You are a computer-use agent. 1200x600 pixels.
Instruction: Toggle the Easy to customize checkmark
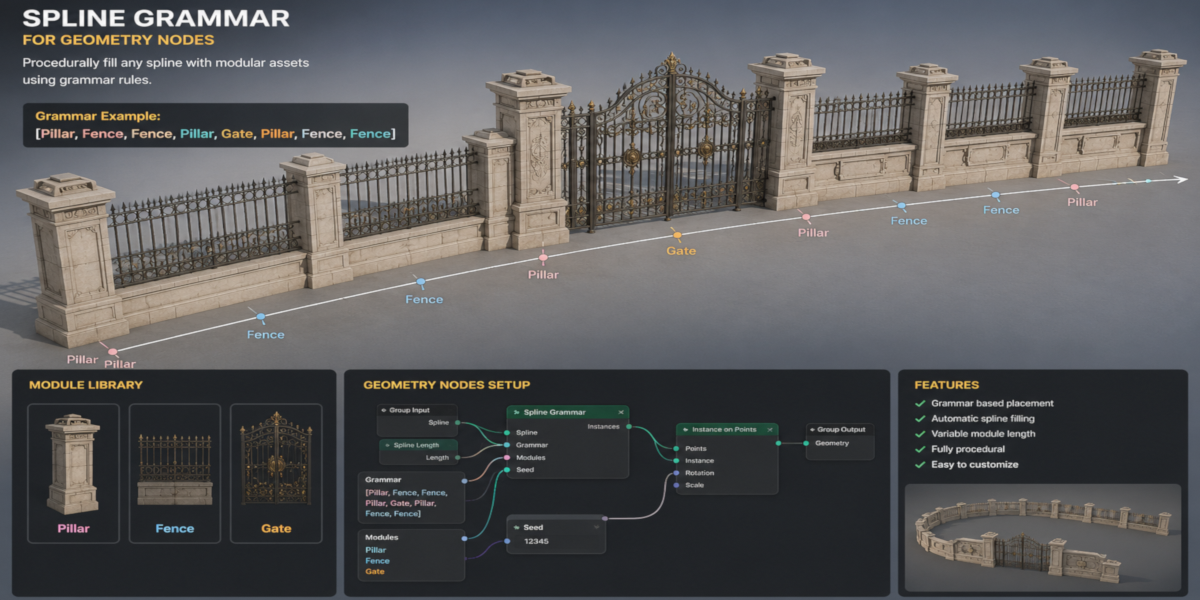[920, 464]
